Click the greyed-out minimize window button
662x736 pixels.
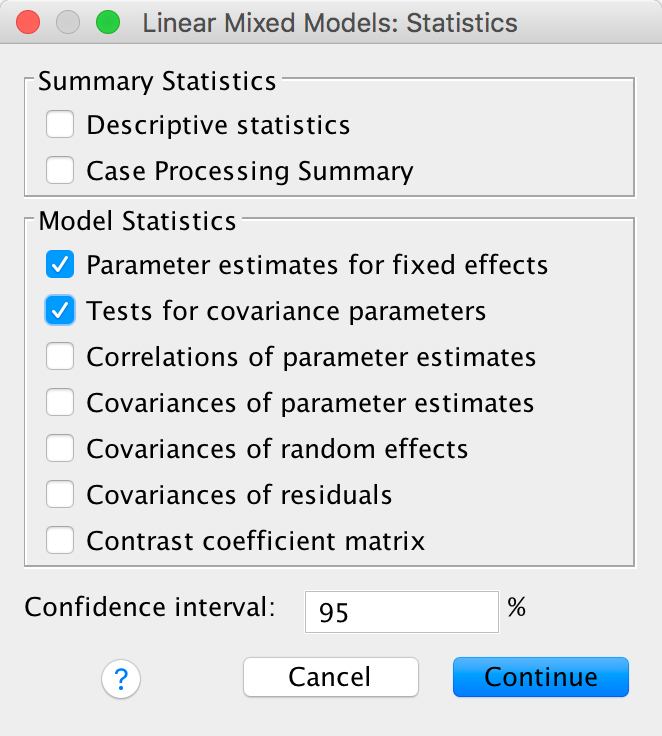click(68, 22)
